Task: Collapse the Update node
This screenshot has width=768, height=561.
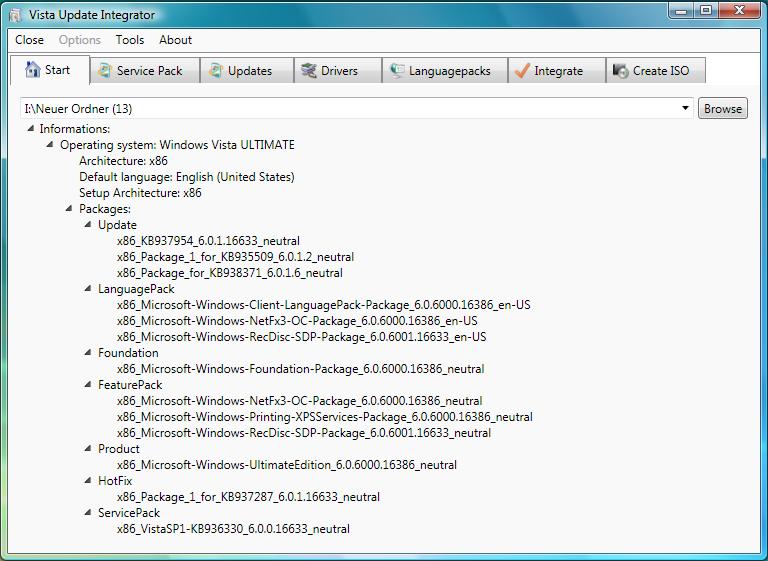Action: tap(88, 224)
